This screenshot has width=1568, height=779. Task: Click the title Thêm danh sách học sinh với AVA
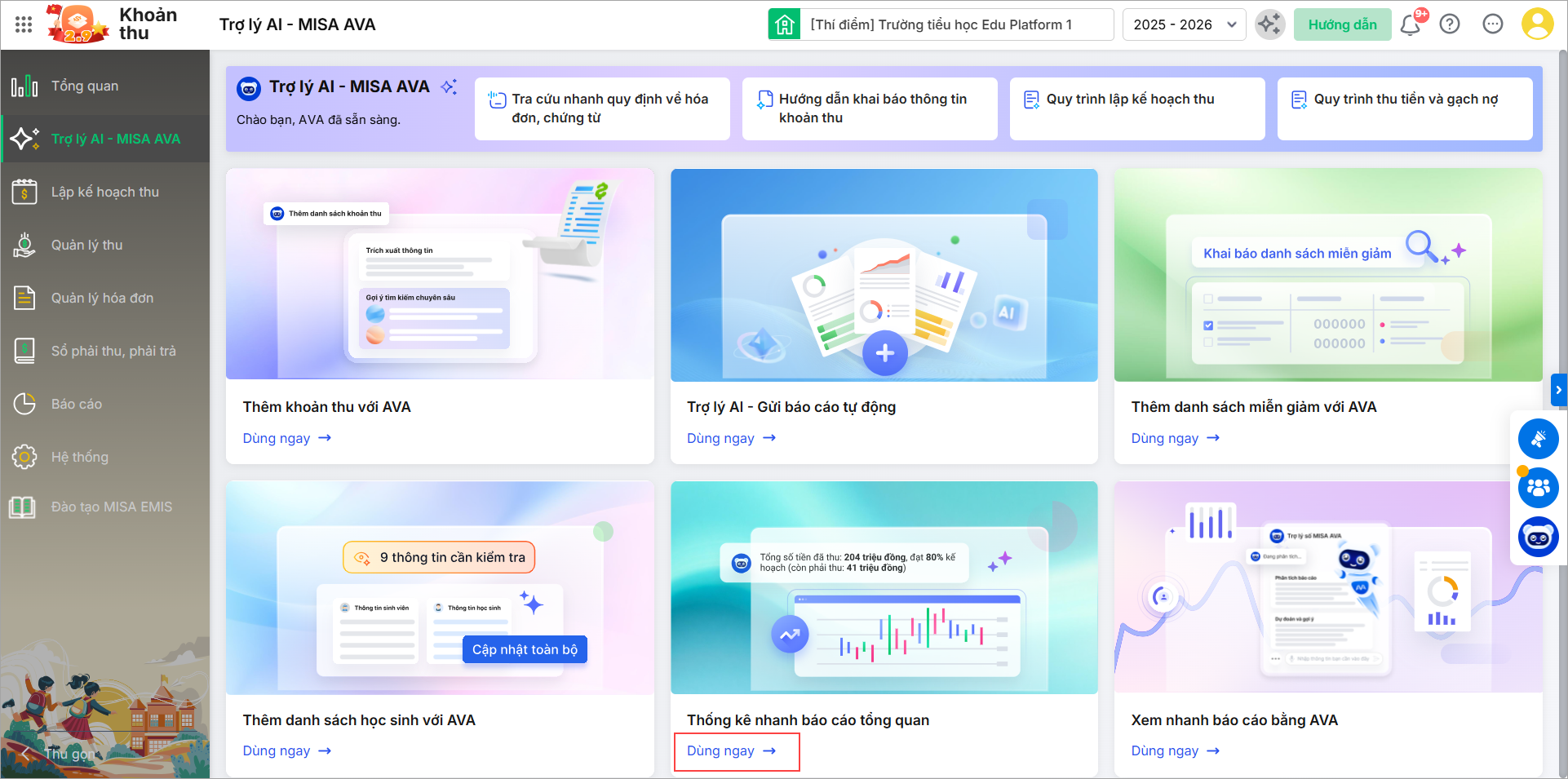(359, 720)
